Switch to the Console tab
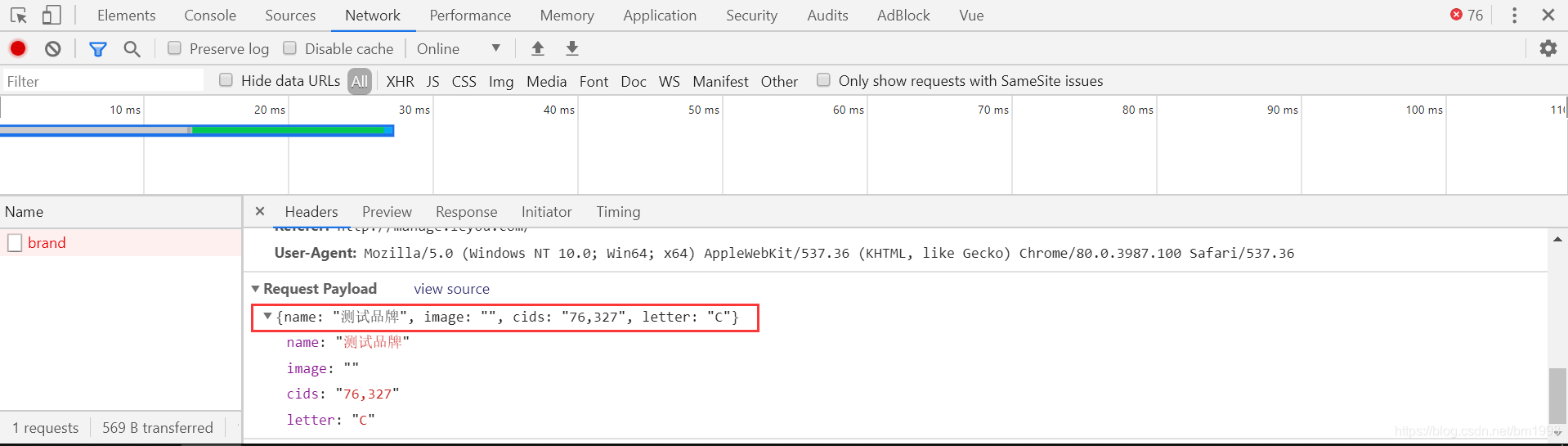This screenshot has width=1568, height=446. pos(210,16)
